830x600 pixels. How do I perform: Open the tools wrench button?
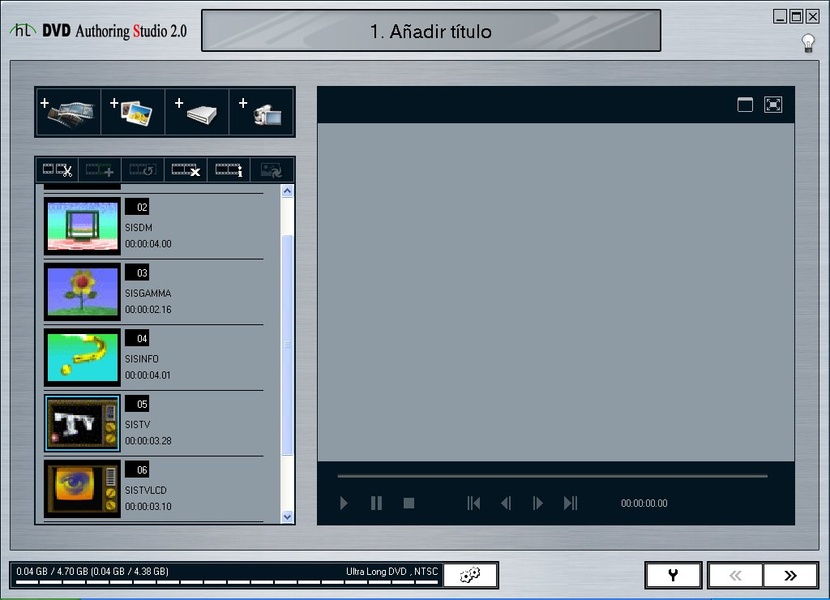click(673, 575)
